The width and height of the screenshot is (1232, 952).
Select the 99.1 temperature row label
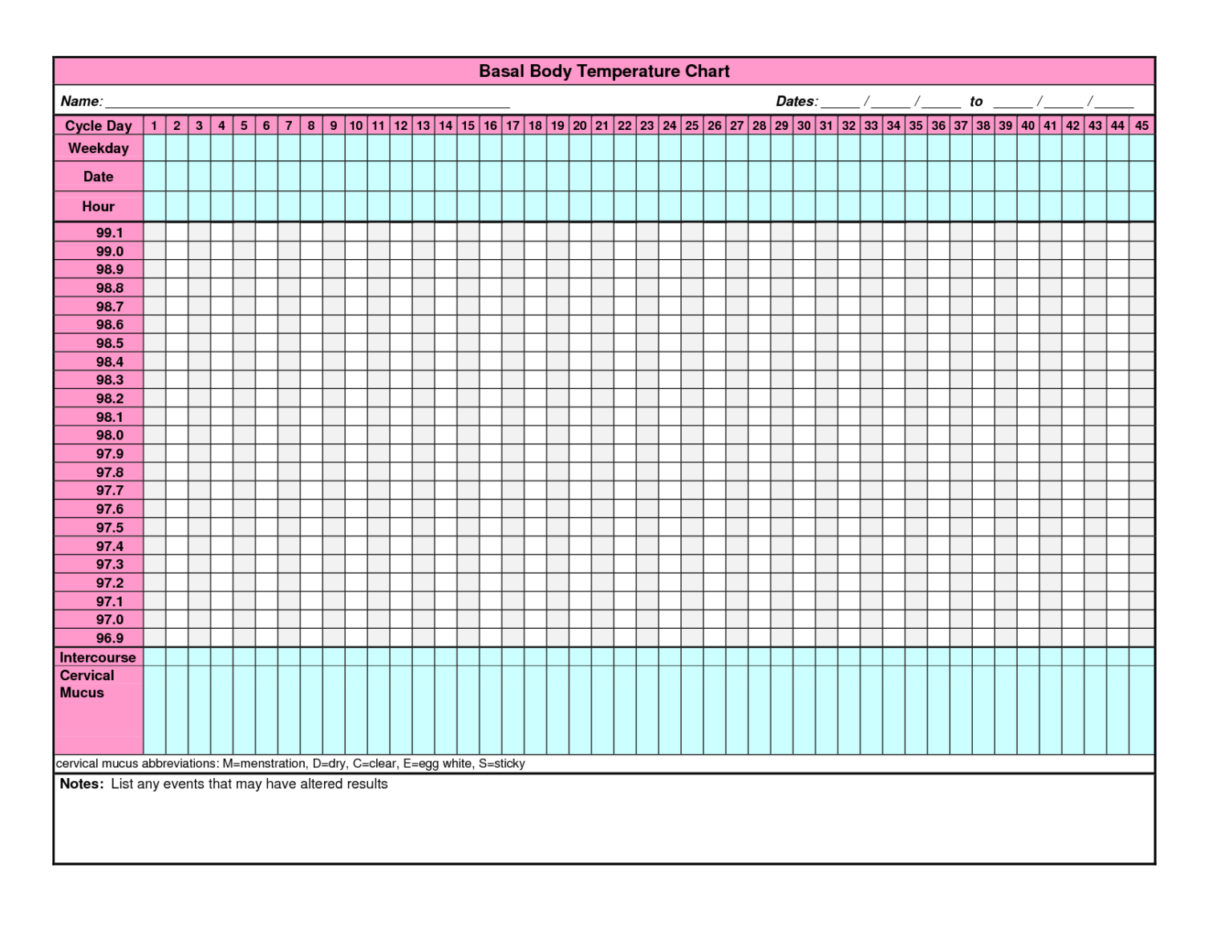[109, 233]
